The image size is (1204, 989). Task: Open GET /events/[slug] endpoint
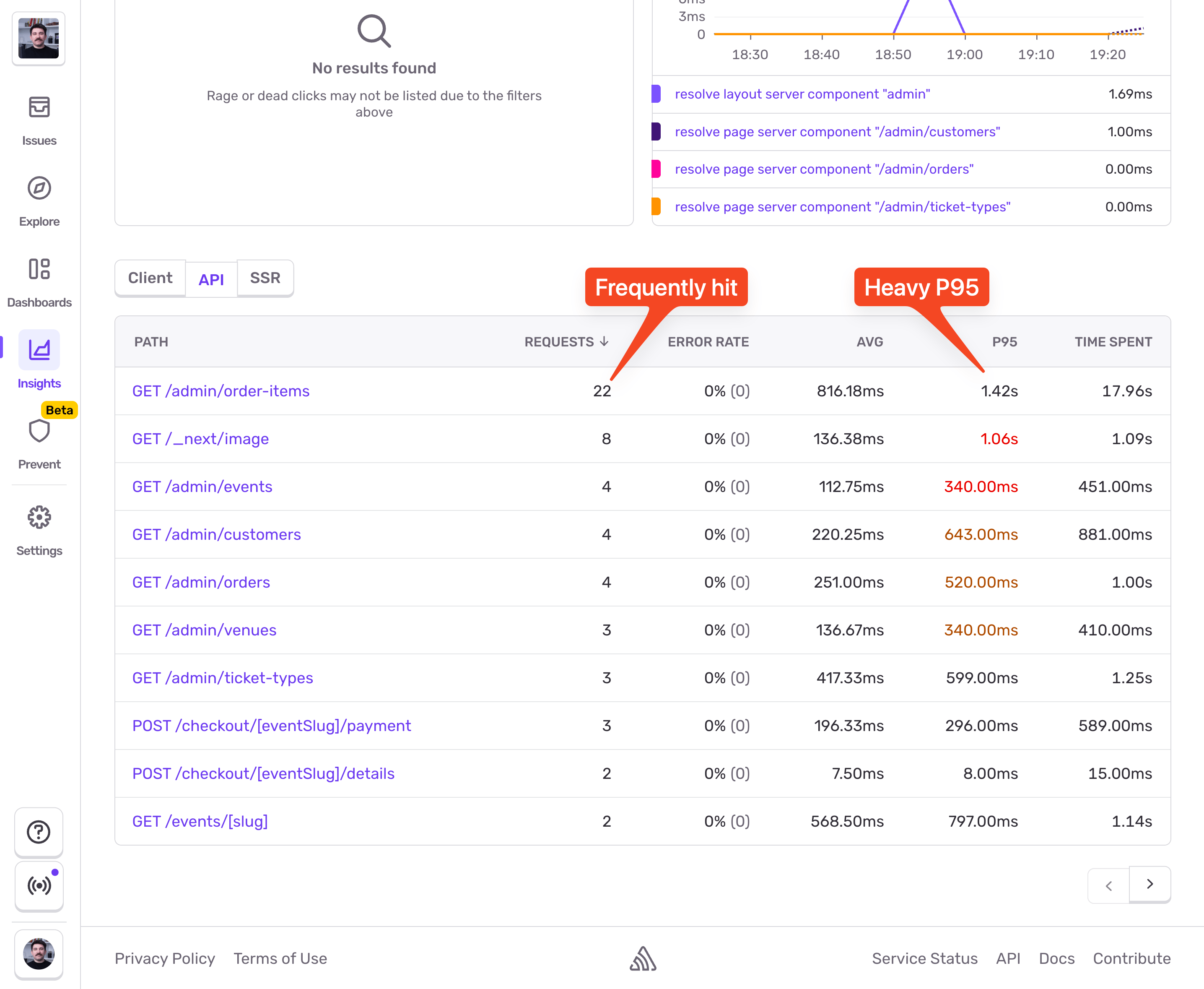point(200,821)
